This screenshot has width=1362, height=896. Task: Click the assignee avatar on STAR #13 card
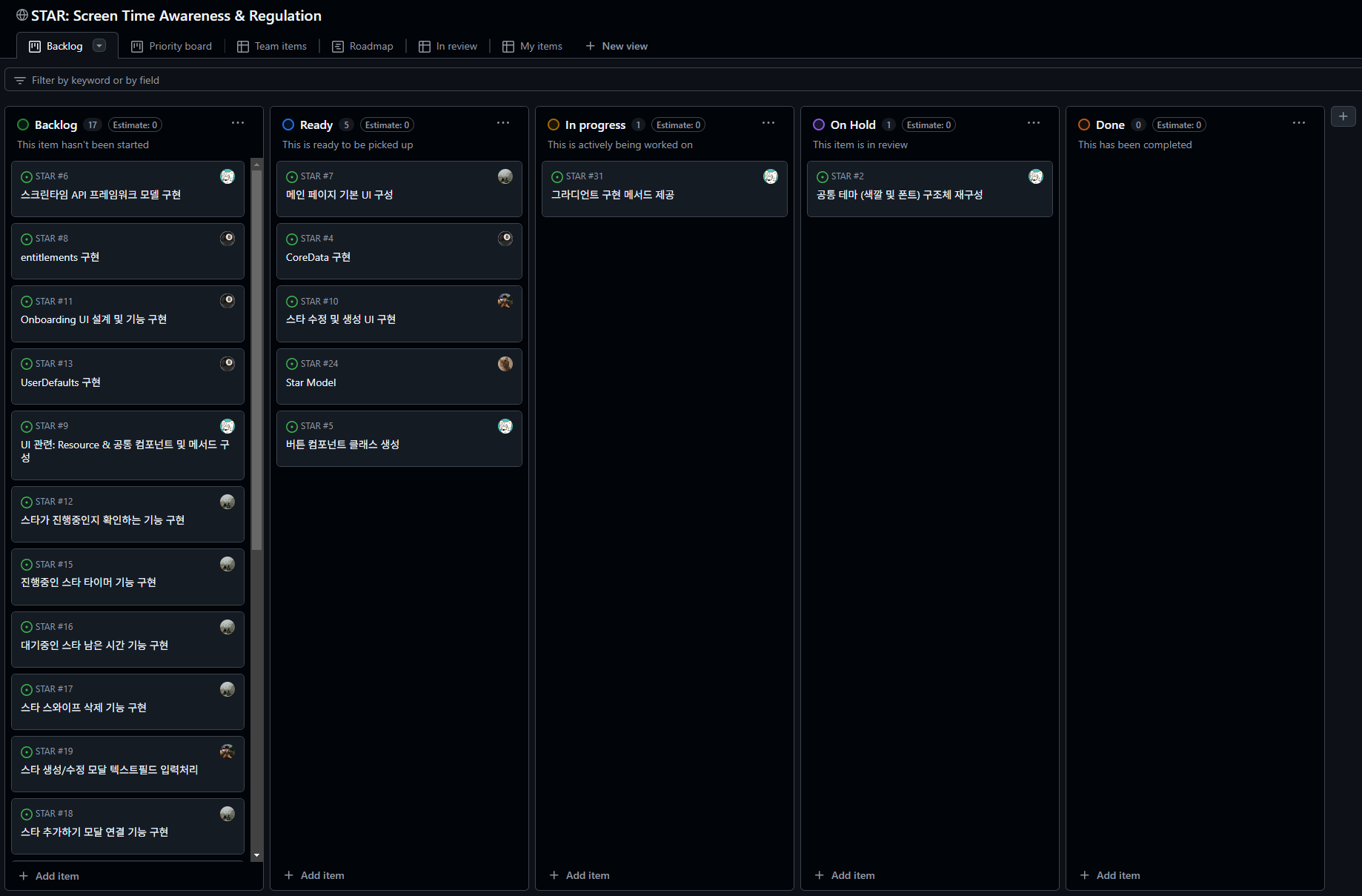(227, 364)
